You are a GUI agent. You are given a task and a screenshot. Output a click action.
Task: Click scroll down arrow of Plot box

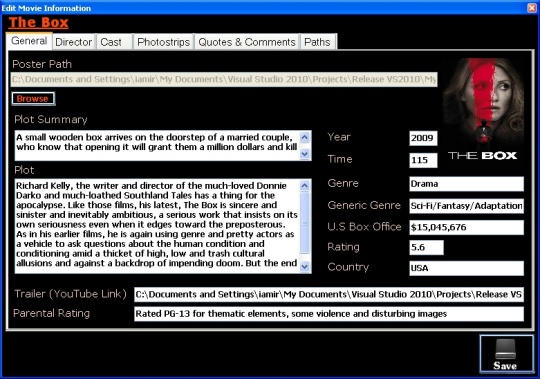(x=305, y=266)
